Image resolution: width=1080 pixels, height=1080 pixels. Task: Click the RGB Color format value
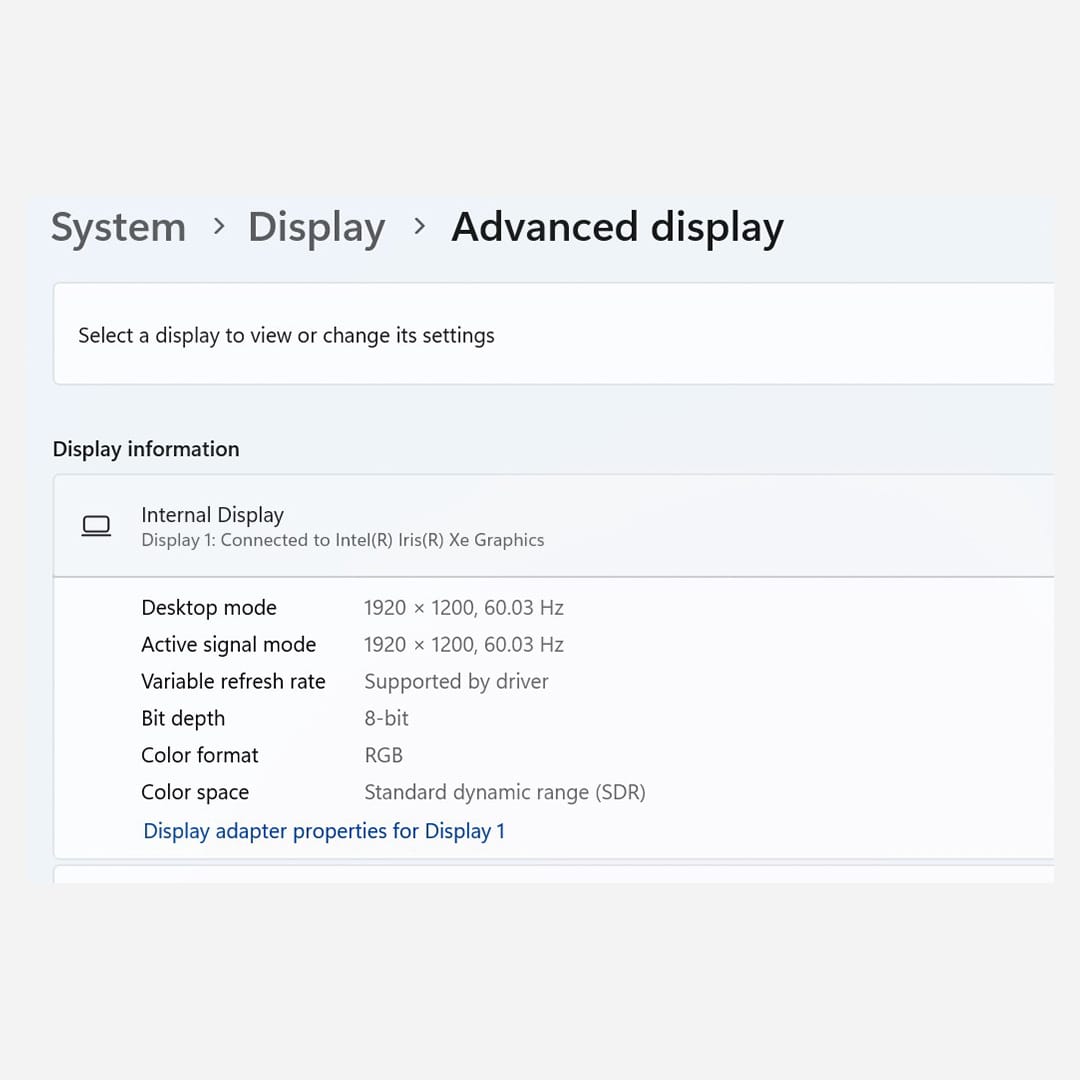pyautogui.click(x=383, y=756)
